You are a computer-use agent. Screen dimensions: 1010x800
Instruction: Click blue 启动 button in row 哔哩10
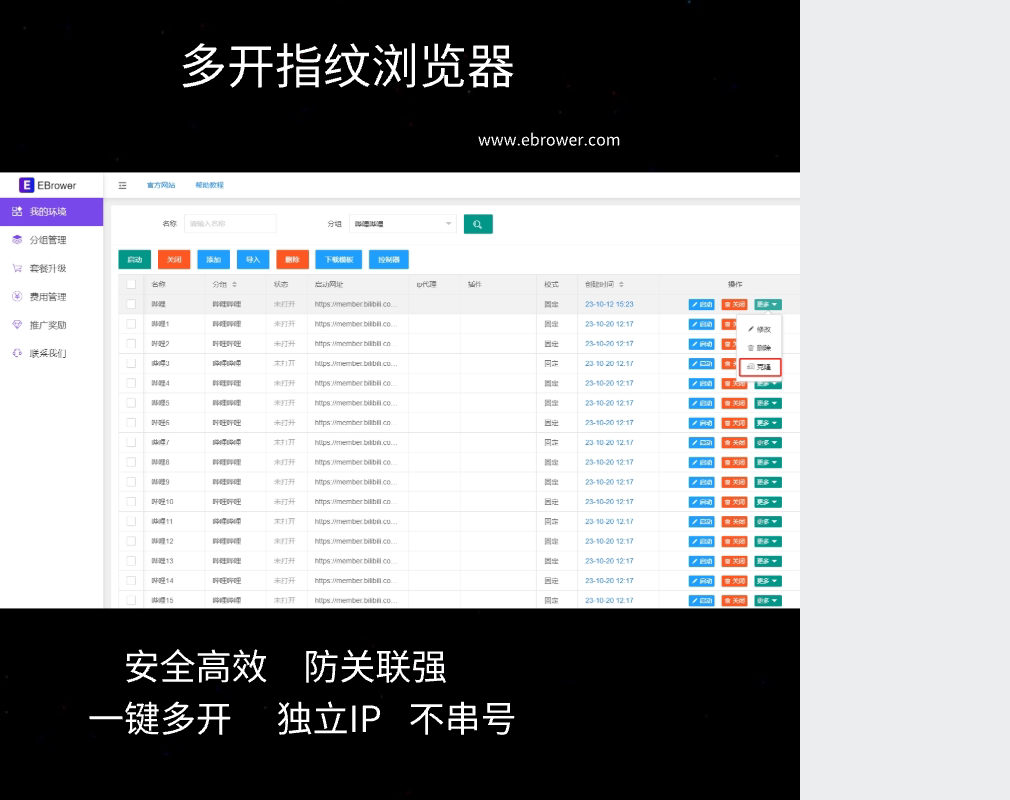pyautogui.click(x=701, y=502)
